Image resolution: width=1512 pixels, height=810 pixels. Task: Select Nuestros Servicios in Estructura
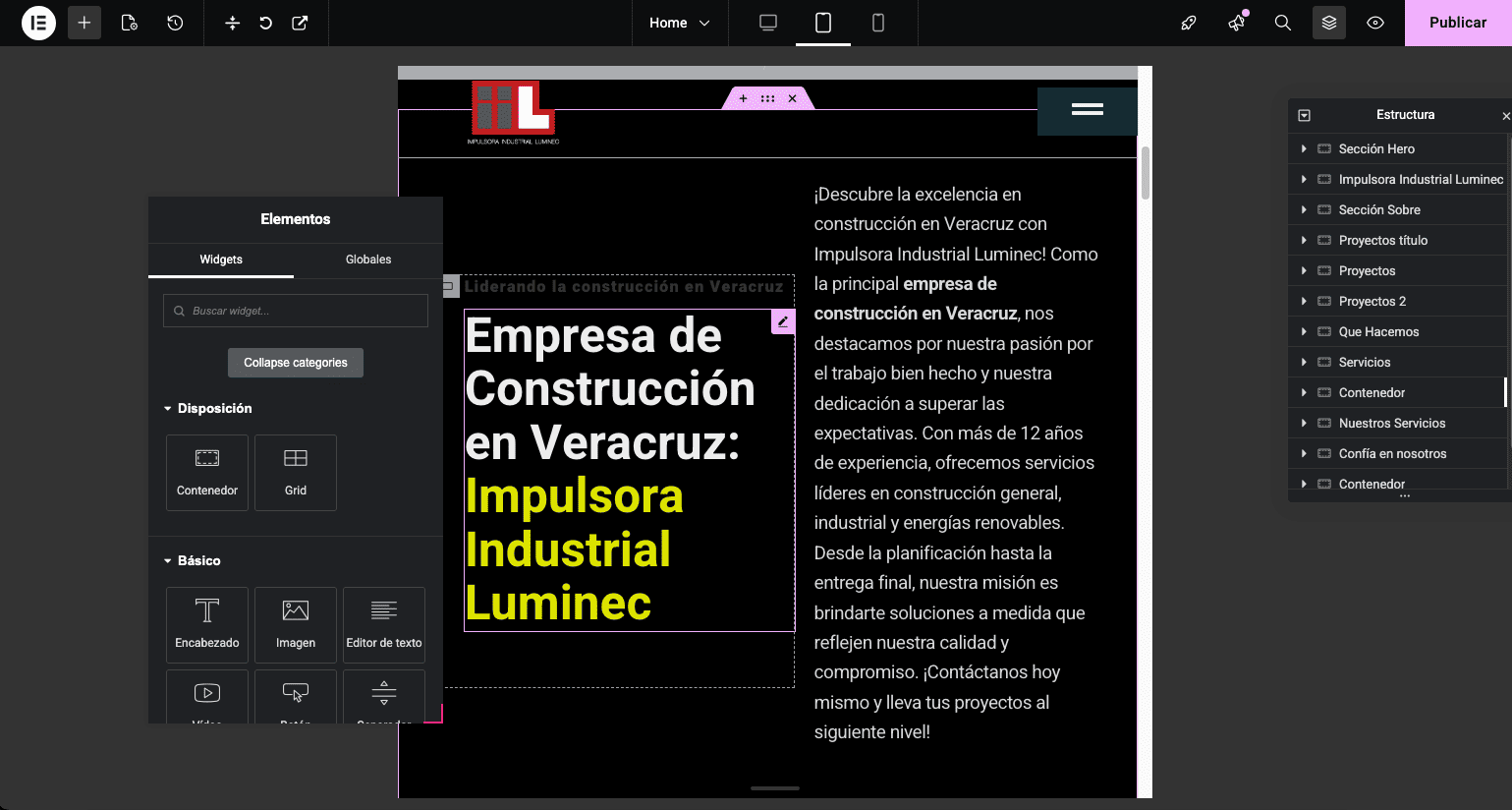tap(1398, 423)
